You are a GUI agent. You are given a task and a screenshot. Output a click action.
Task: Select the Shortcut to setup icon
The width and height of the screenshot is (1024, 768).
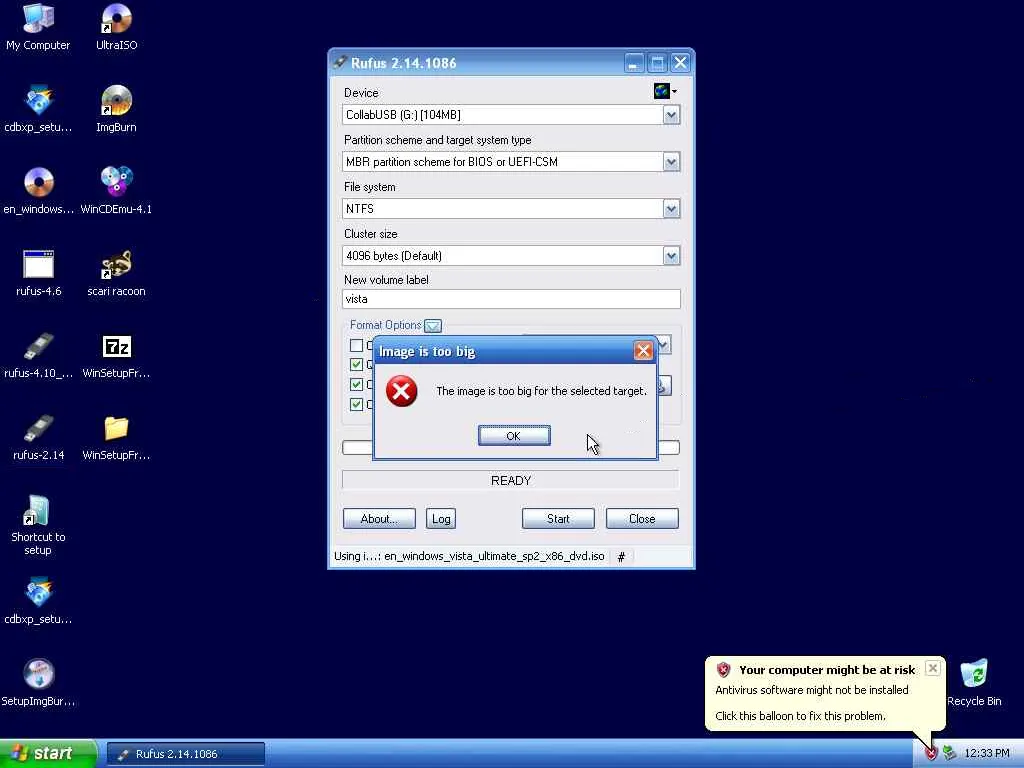(x=38, y=525)
